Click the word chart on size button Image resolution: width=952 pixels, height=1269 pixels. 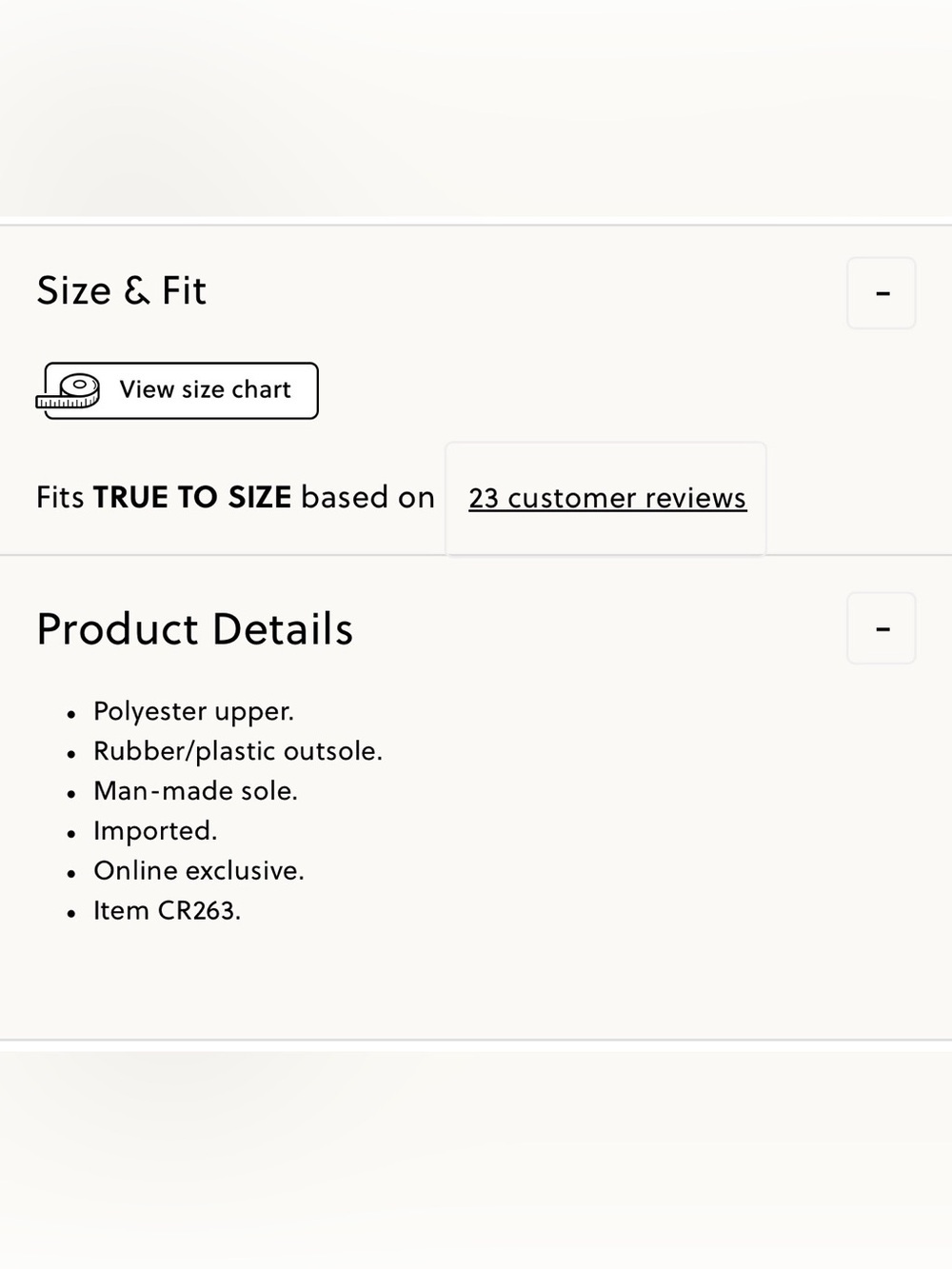point(261,389)
